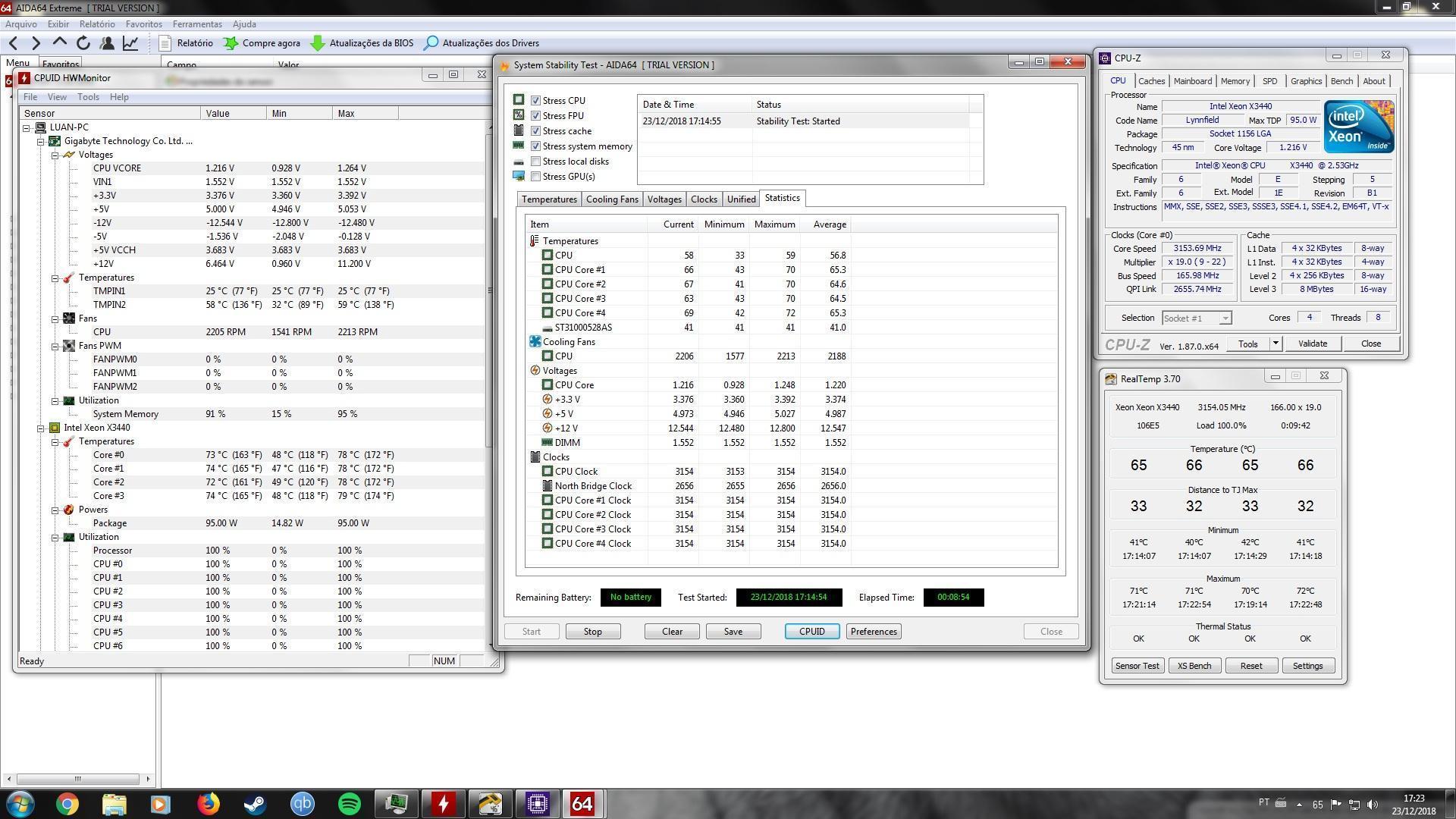Open AIDA64 graph chart icon
Image resolution: width=1456 pixels, height=819 pixels.
click(130, 43)
